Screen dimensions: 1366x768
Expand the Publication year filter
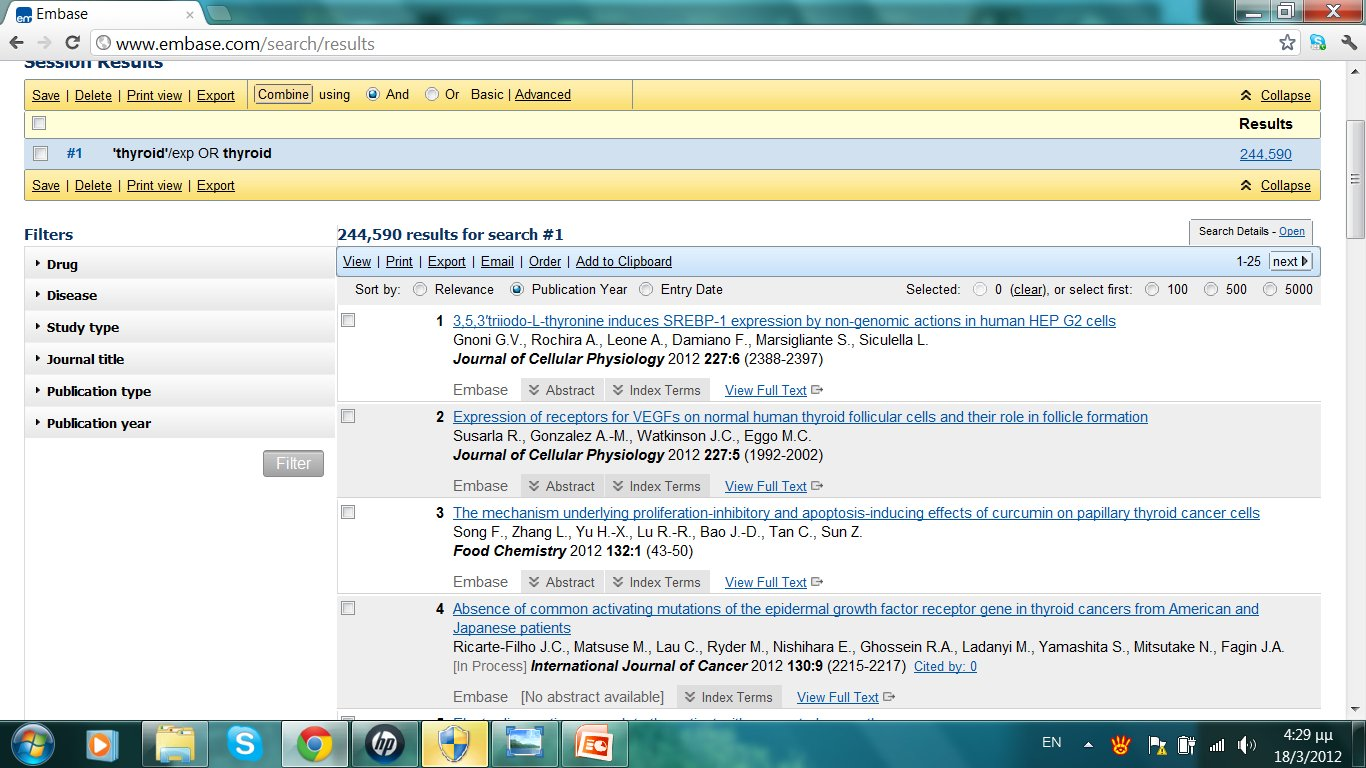pos(180,423)
